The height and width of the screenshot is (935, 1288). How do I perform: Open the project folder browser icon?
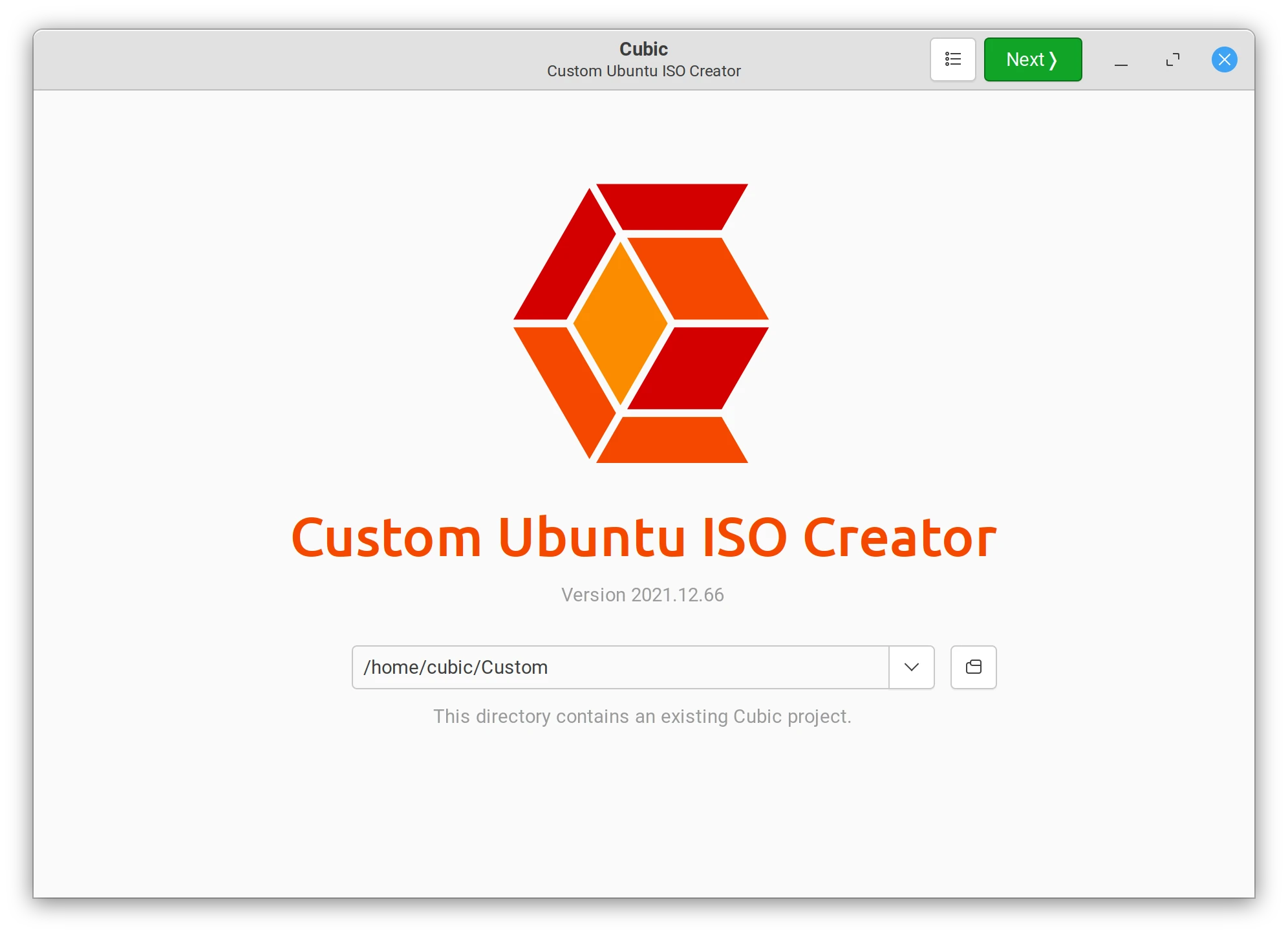(x=973, y=667)
